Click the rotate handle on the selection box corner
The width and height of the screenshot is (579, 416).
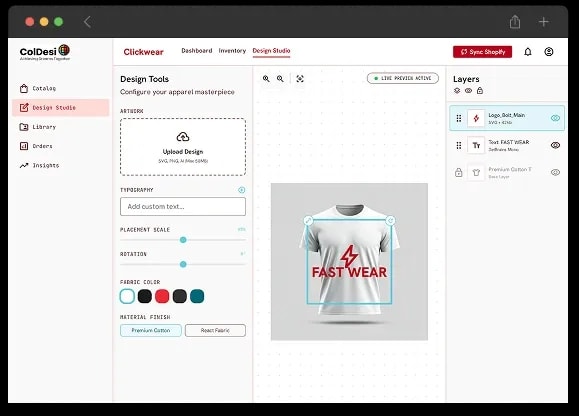pyautogui.click(x=390, y=221)
